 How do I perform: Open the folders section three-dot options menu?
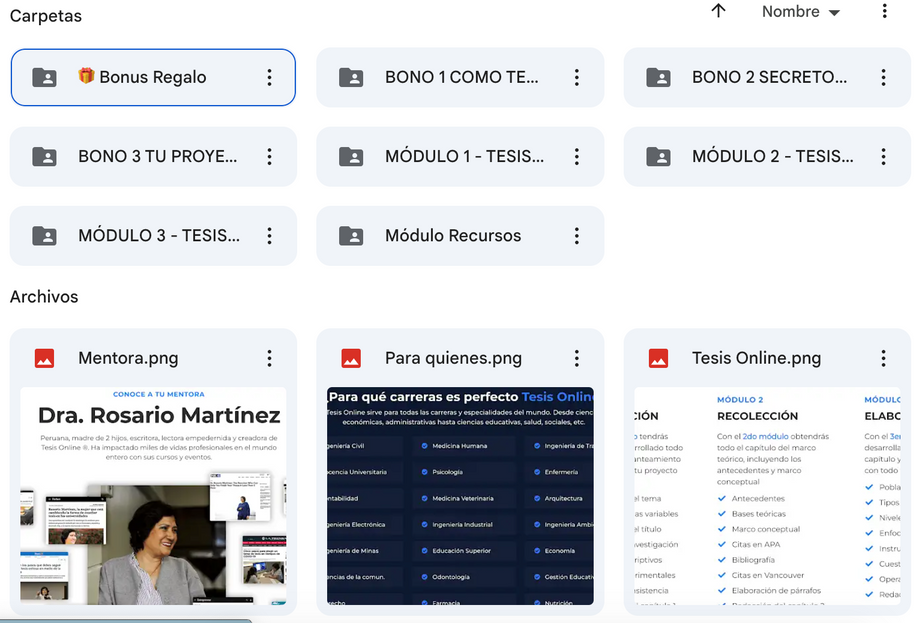884,11
